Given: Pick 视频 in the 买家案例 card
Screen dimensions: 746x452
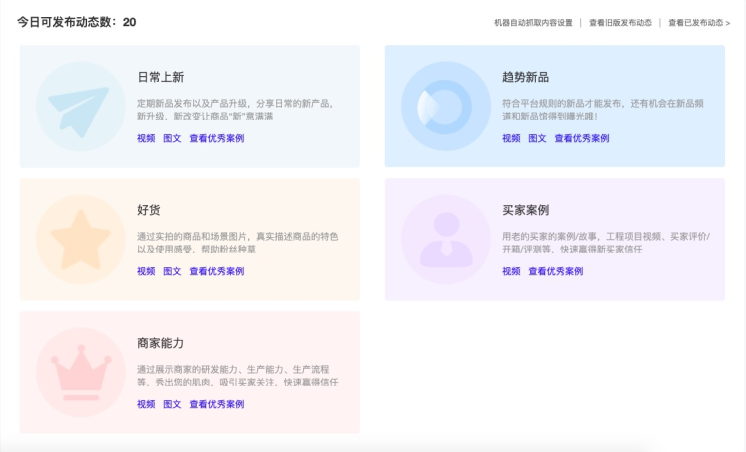Looking at the screenshot, I should (511, 272).
